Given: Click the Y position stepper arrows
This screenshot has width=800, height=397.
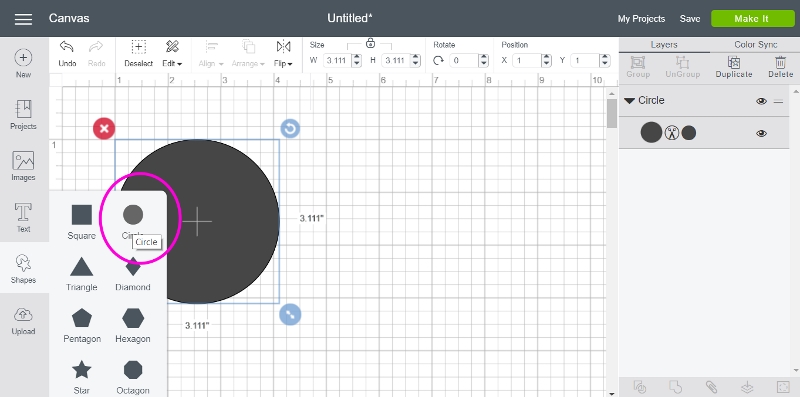Looking at the screenshot, I should 605,60.
